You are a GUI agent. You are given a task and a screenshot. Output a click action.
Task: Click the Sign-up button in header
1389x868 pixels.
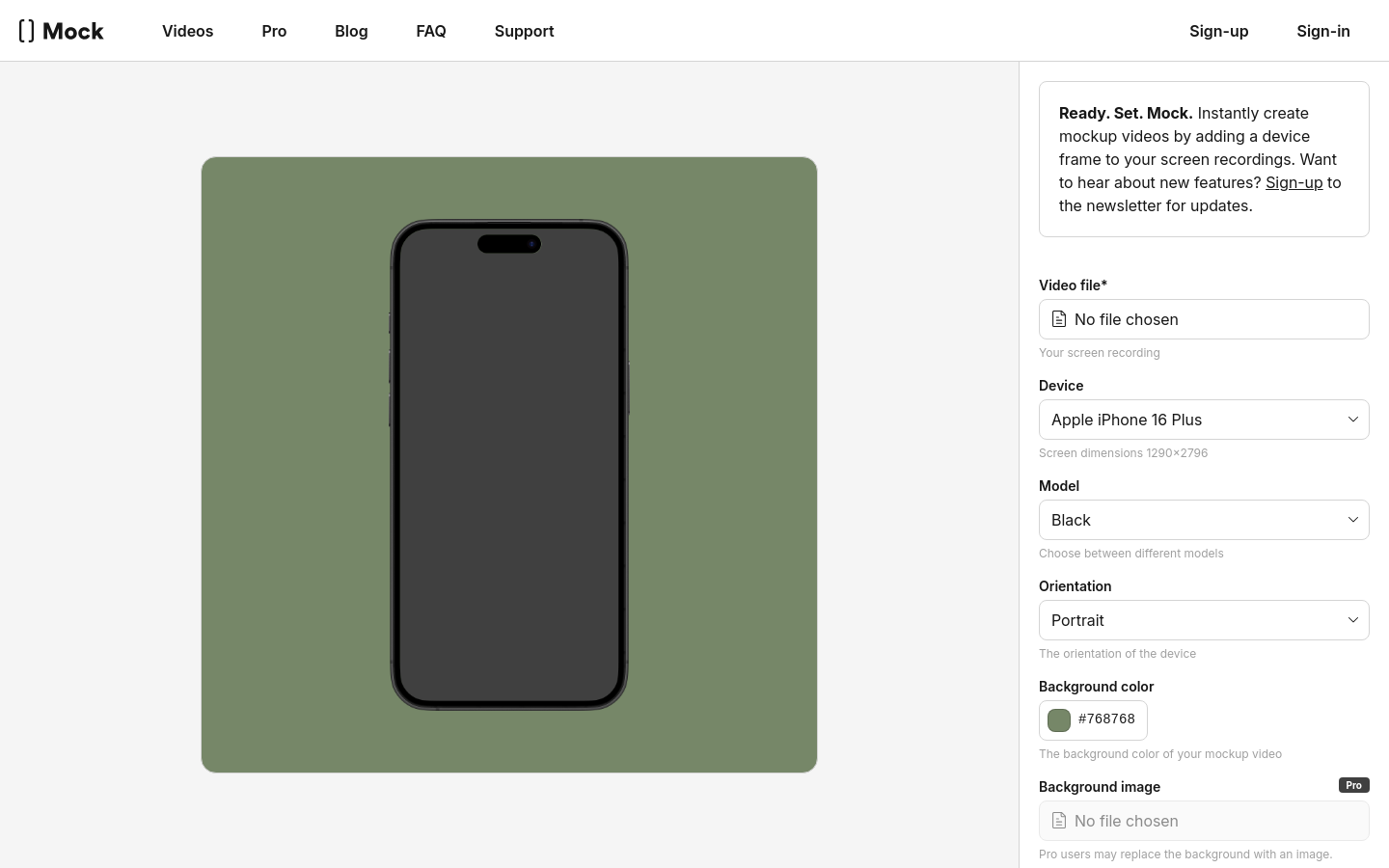tap(1218, 31)
